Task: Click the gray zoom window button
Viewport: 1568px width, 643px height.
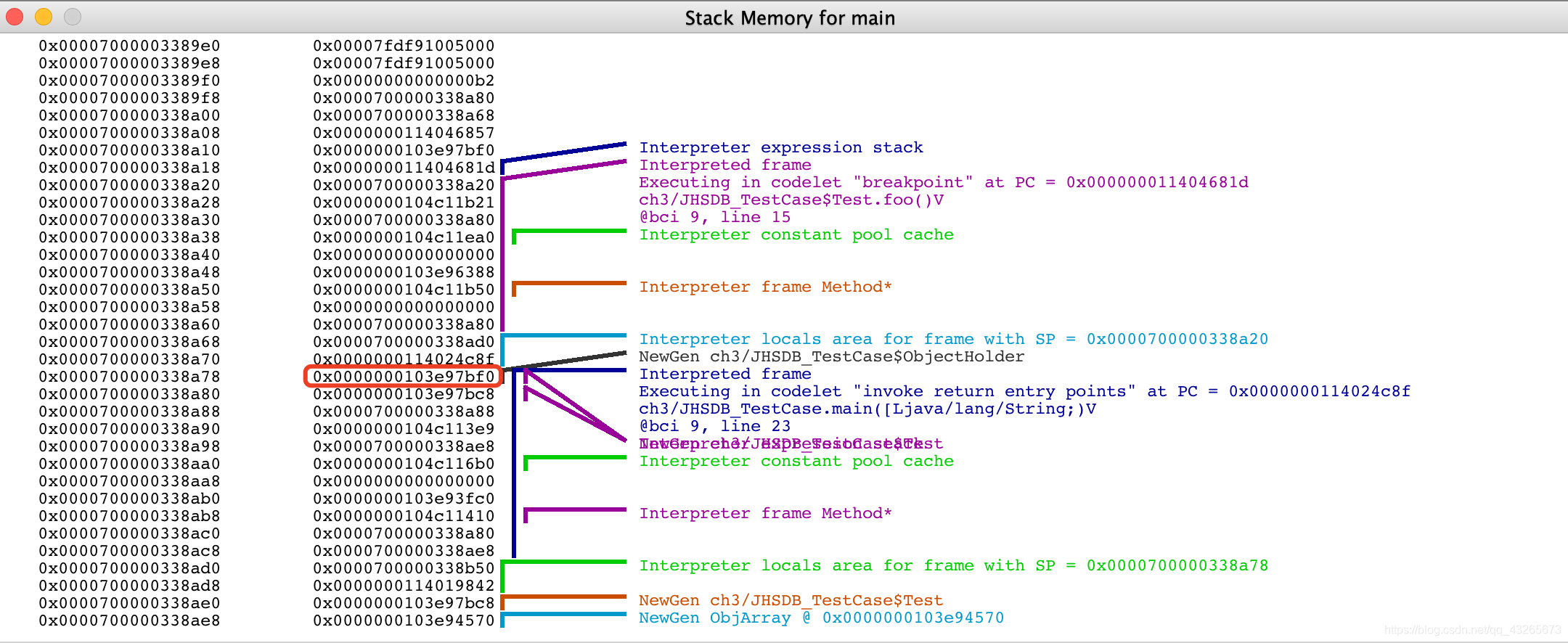Action: pos(73,16)
